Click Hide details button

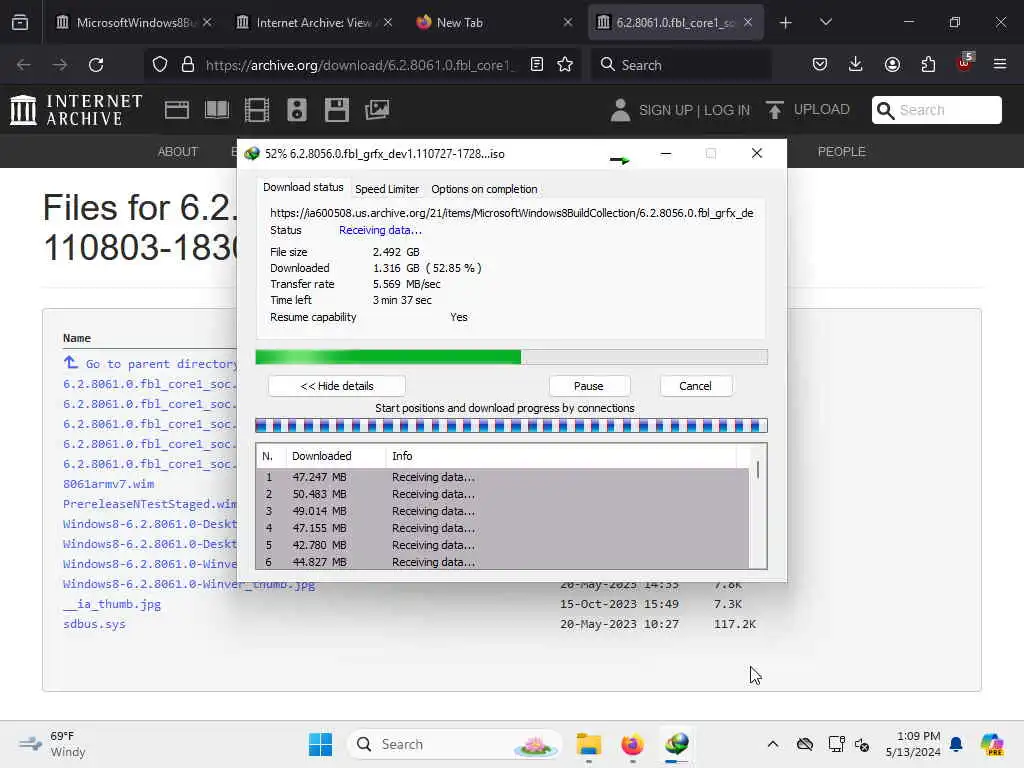[x=337, y=386]
